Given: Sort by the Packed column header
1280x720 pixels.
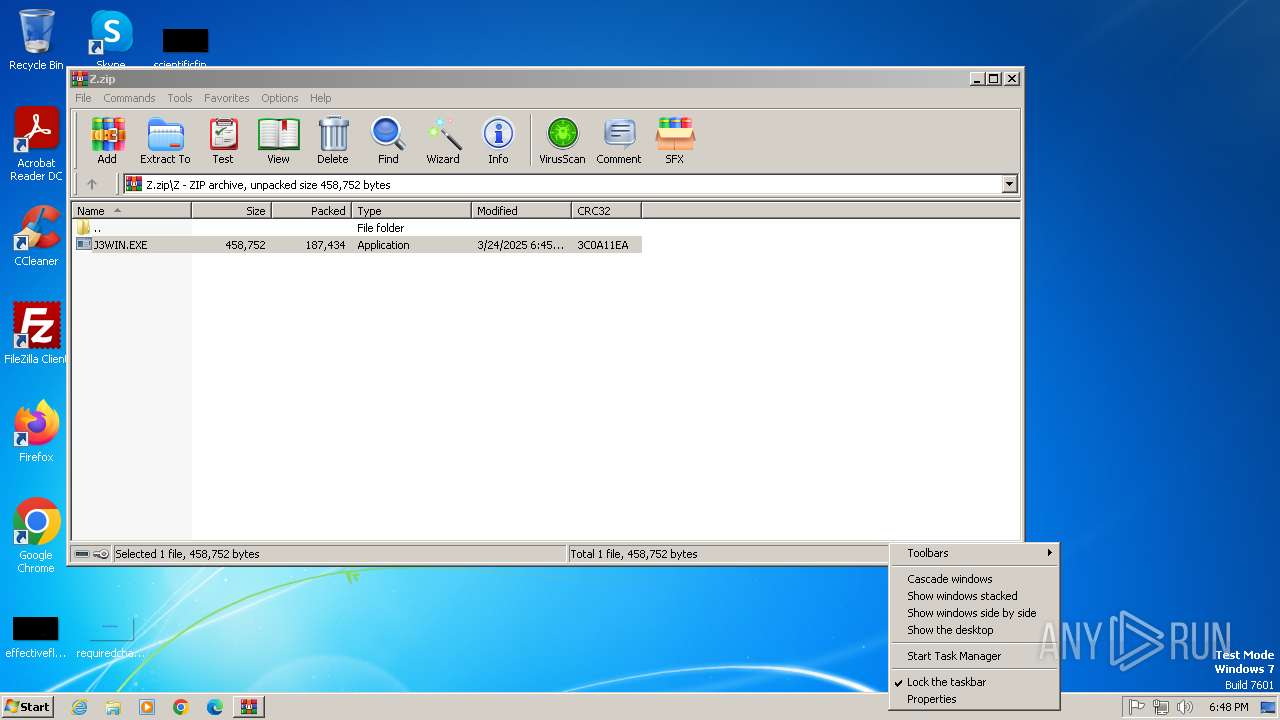Looking at the screenshot, I should pyautogui.click(x=312, y=211).
